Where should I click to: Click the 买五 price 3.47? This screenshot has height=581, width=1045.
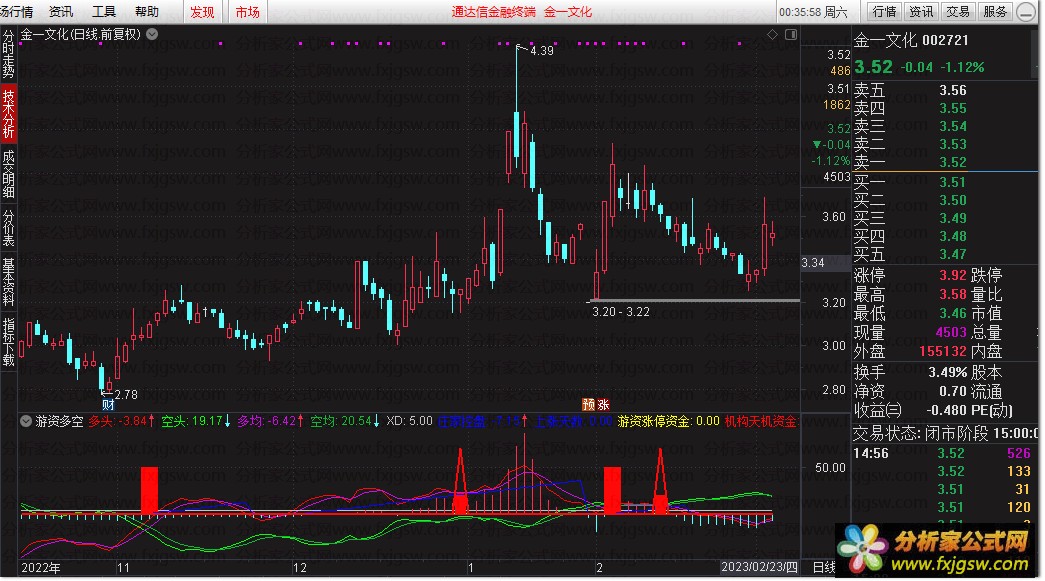click(x=953, y=254)
